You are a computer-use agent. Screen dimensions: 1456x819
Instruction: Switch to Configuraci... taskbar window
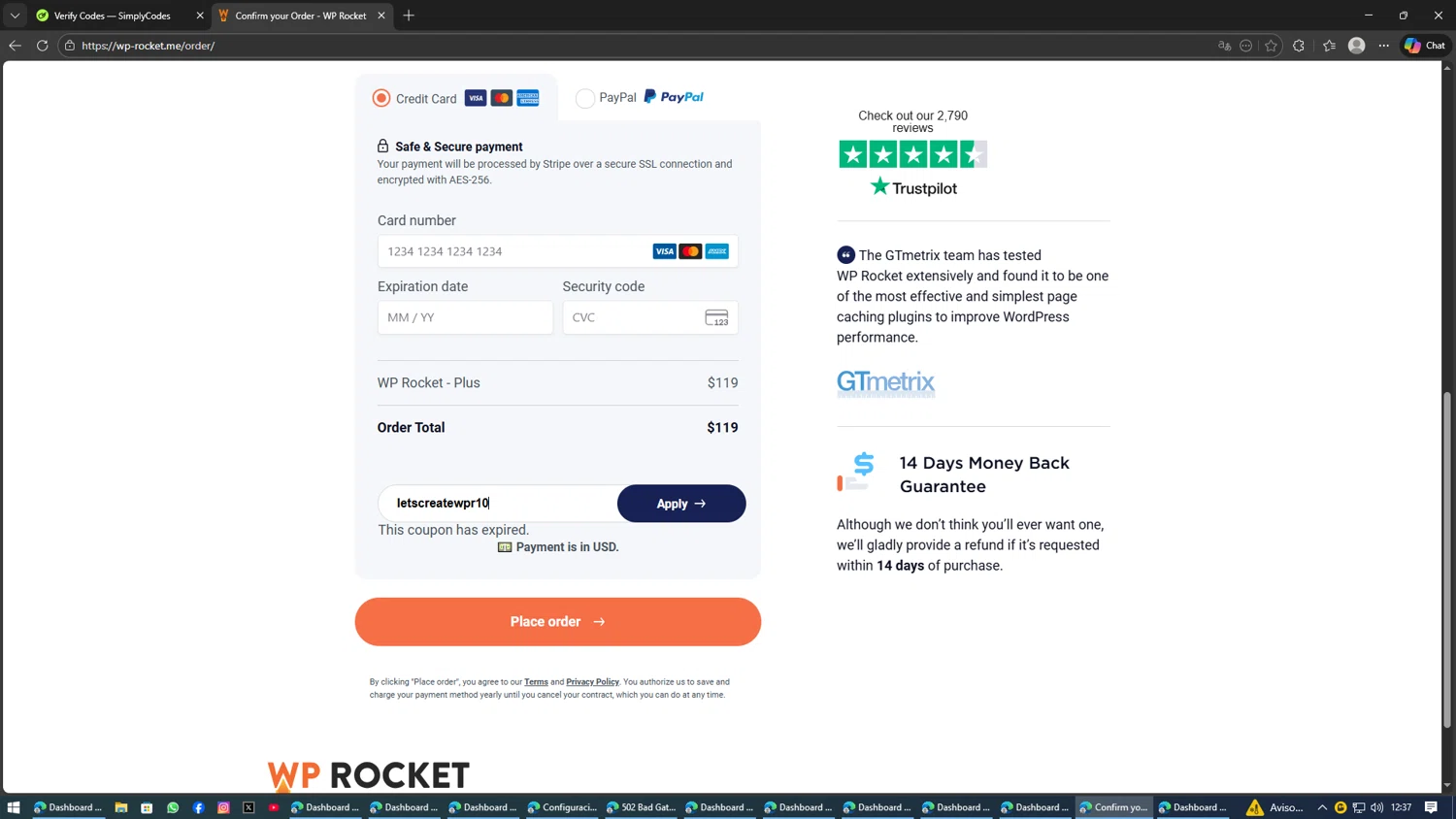point(563,807)
